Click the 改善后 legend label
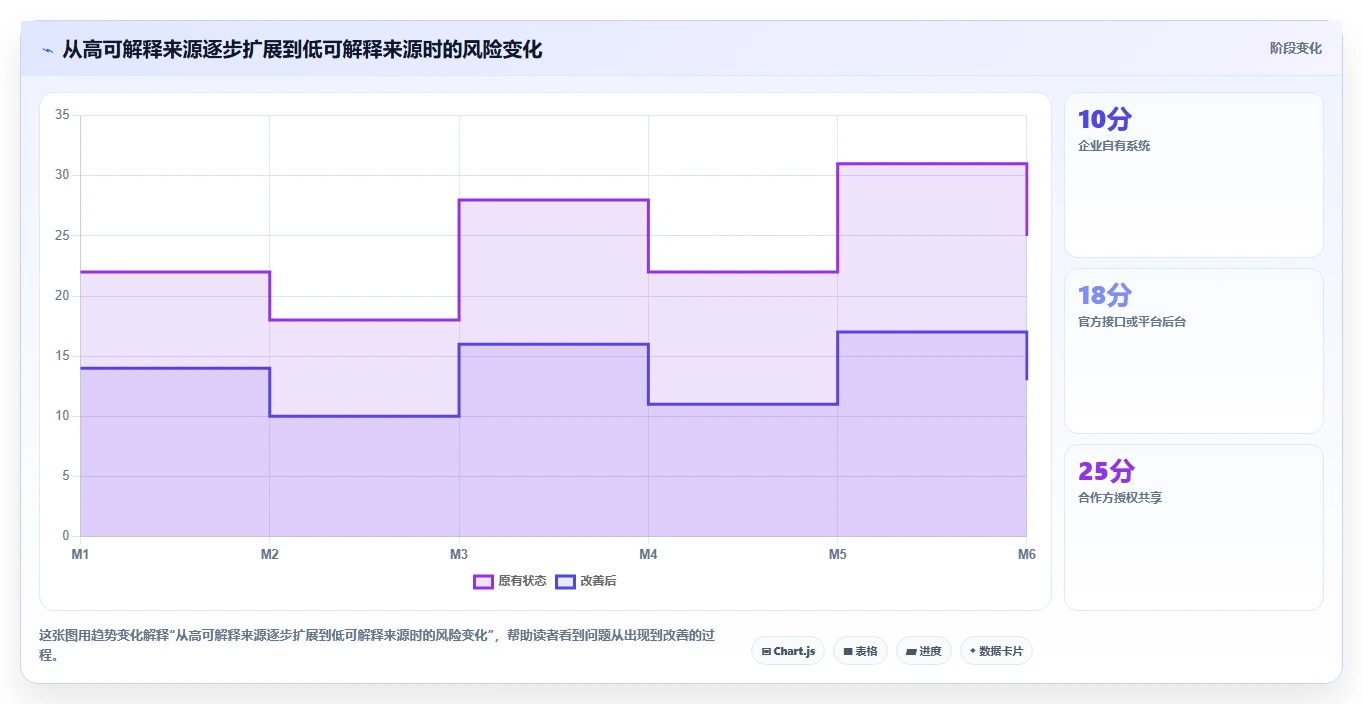This screenshot has width=1363, height=704. 598,581
